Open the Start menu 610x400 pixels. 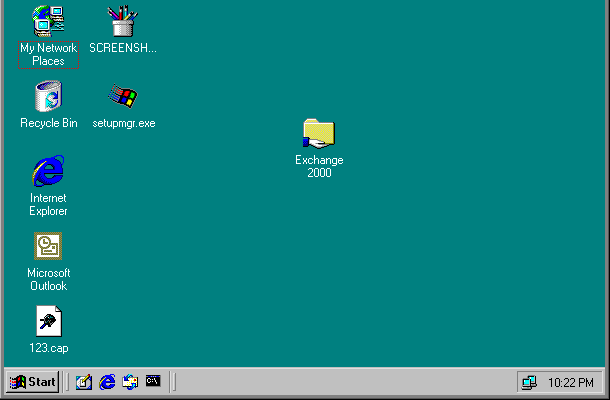click(32, 381)
